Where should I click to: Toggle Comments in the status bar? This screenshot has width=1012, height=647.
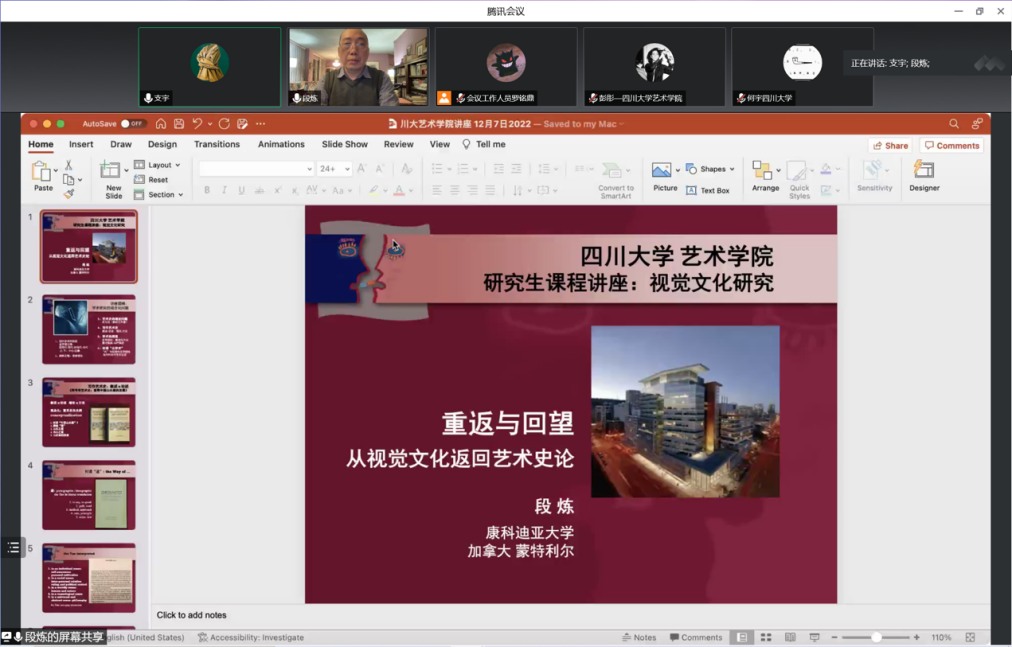tap(696, 637)
